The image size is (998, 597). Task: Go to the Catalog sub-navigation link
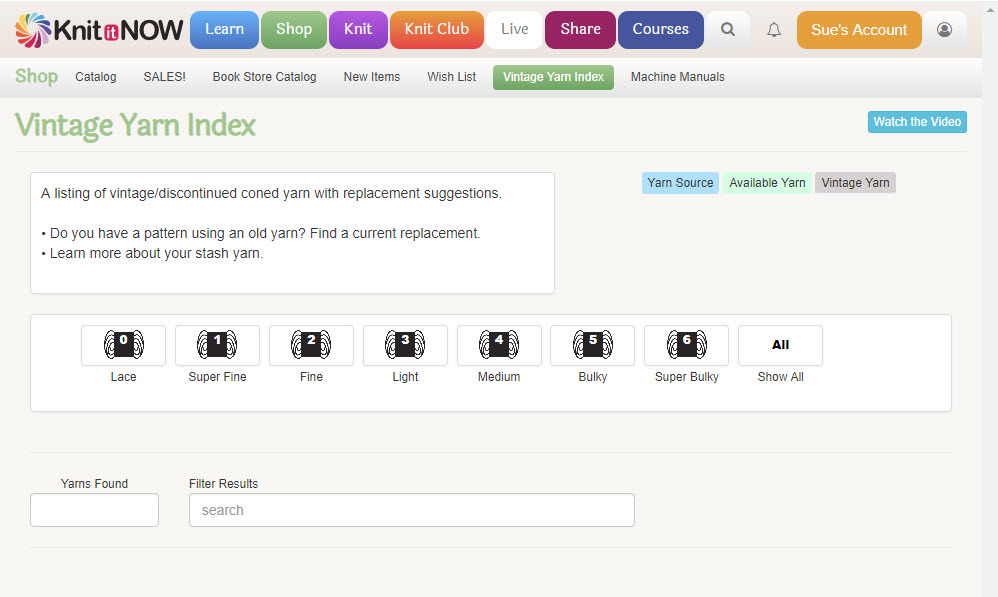(x=95, y=77)
